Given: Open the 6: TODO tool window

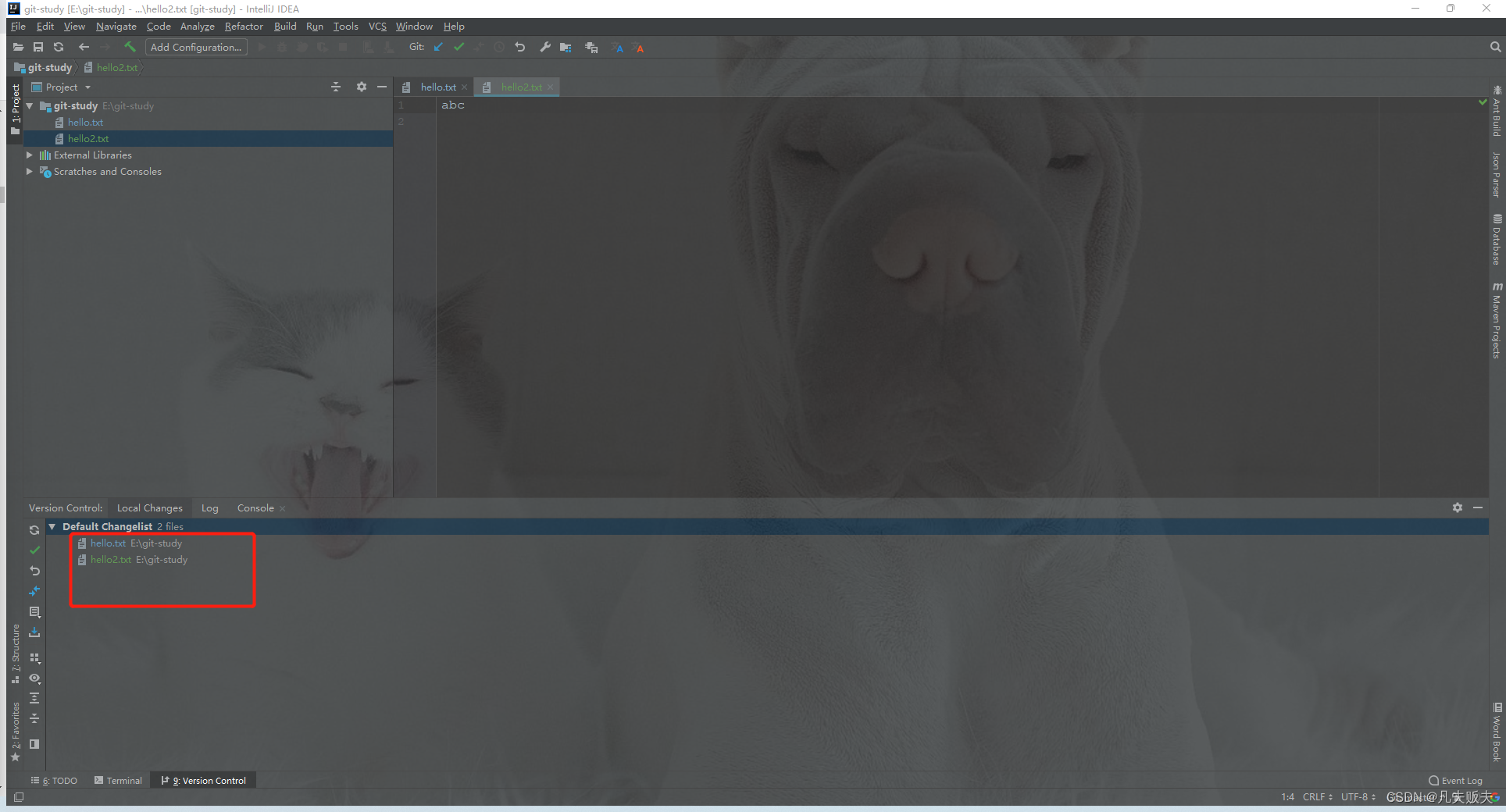Looking at the screenshot, I should coord(54,781).
